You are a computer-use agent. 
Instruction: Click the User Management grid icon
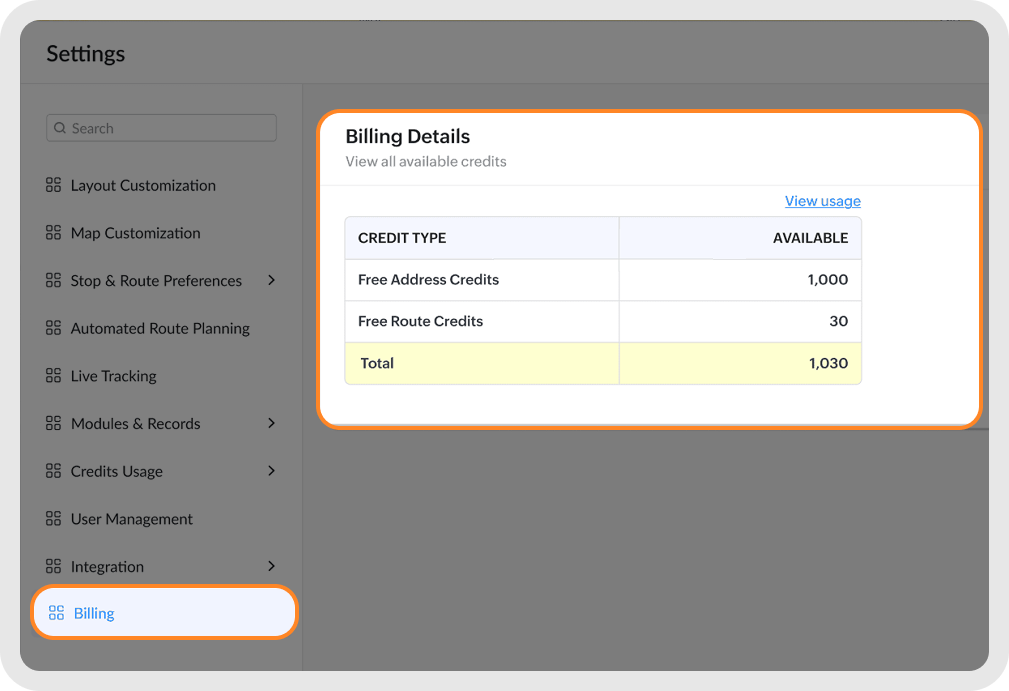pyautogui.click(x=54, y=519)
